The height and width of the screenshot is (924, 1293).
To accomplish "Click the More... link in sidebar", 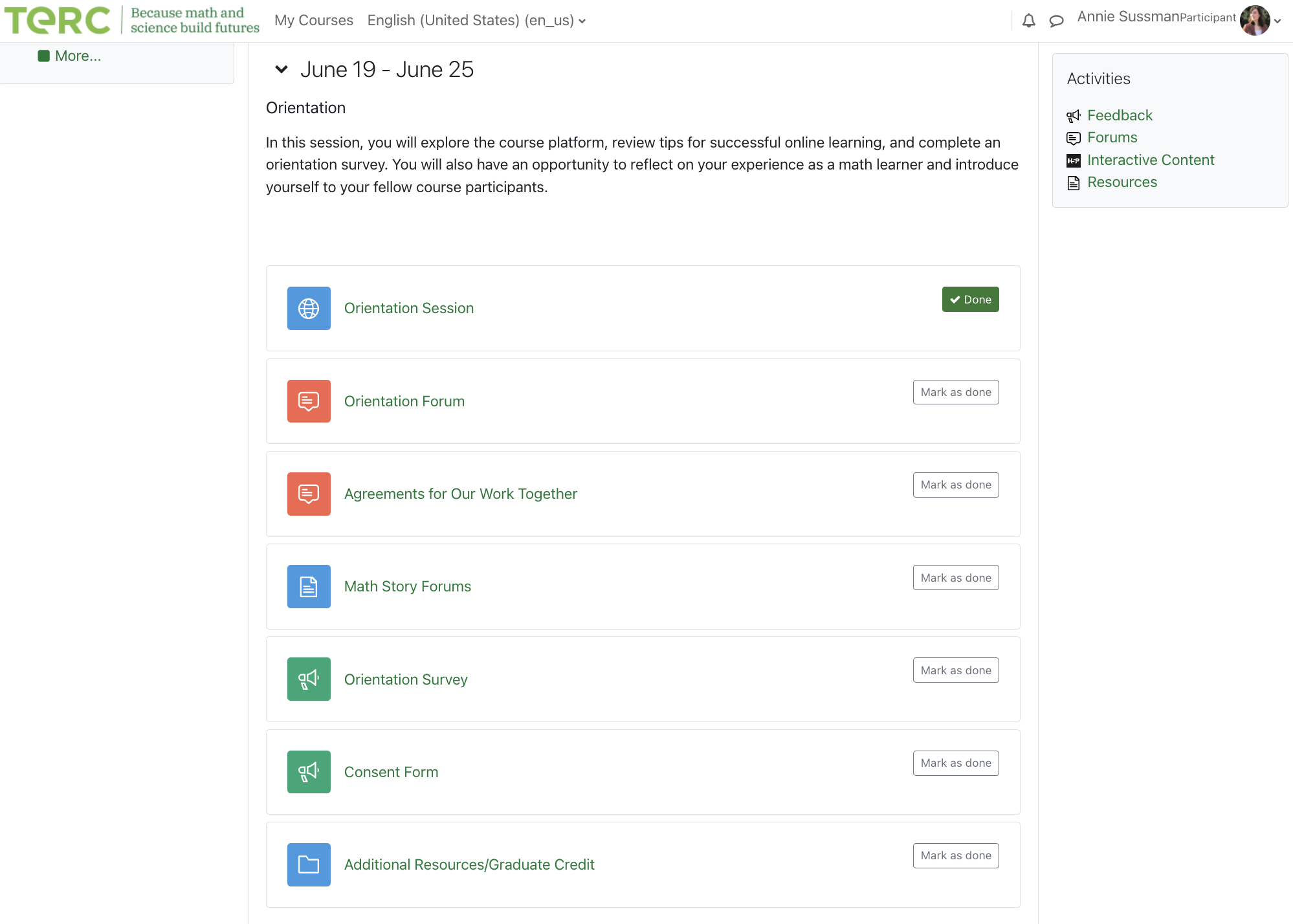I will (78, 56).
